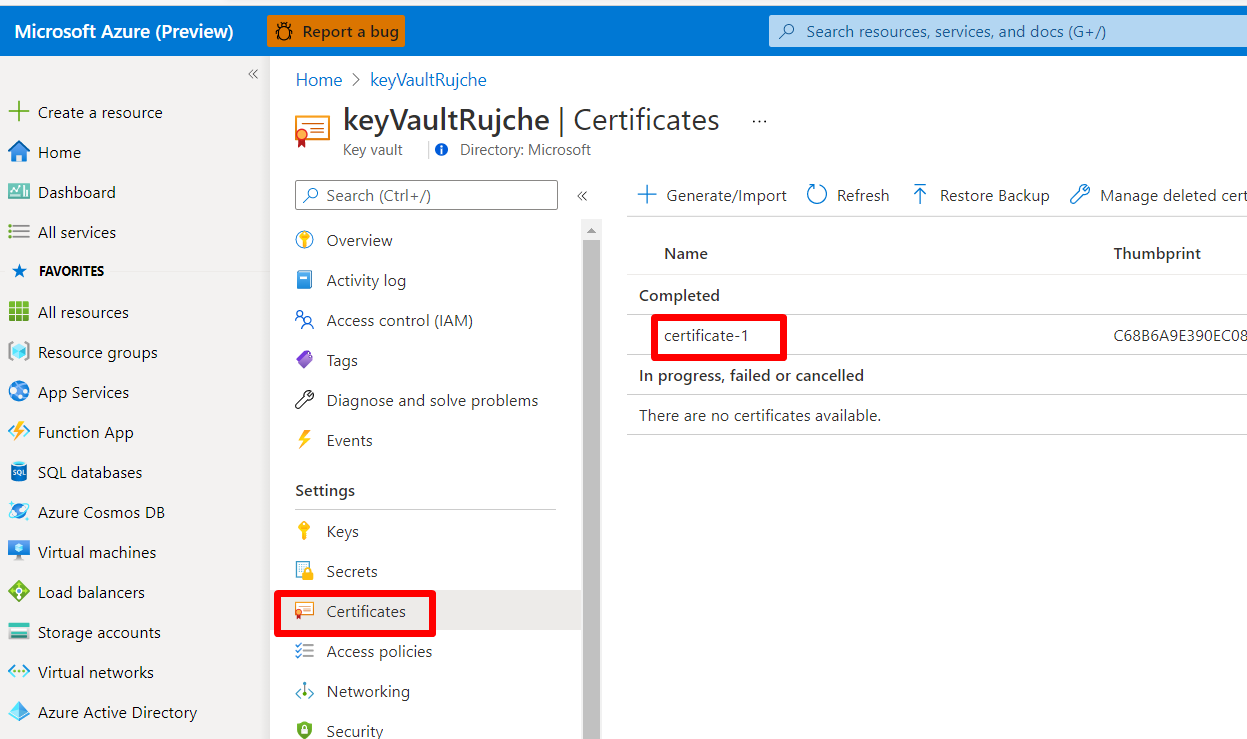This screenshot has width=1247, height=739.
Task: Open Access policies settings
Action: (368, 651)
